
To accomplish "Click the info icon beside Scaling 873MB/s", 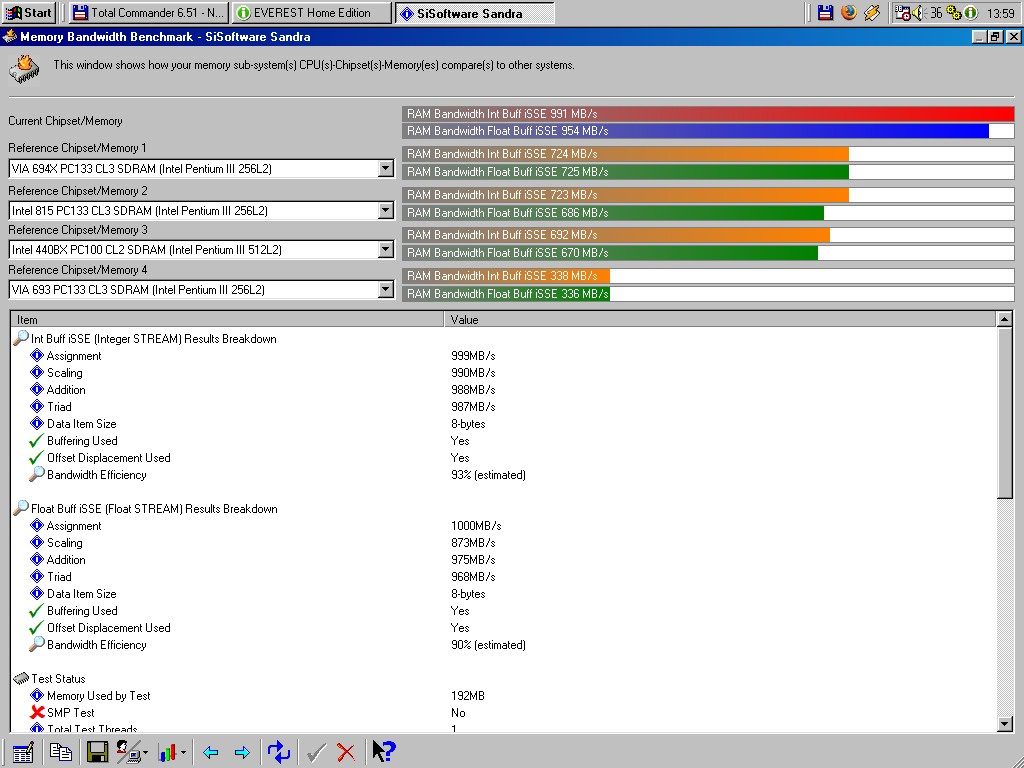I will coord(37,542).
